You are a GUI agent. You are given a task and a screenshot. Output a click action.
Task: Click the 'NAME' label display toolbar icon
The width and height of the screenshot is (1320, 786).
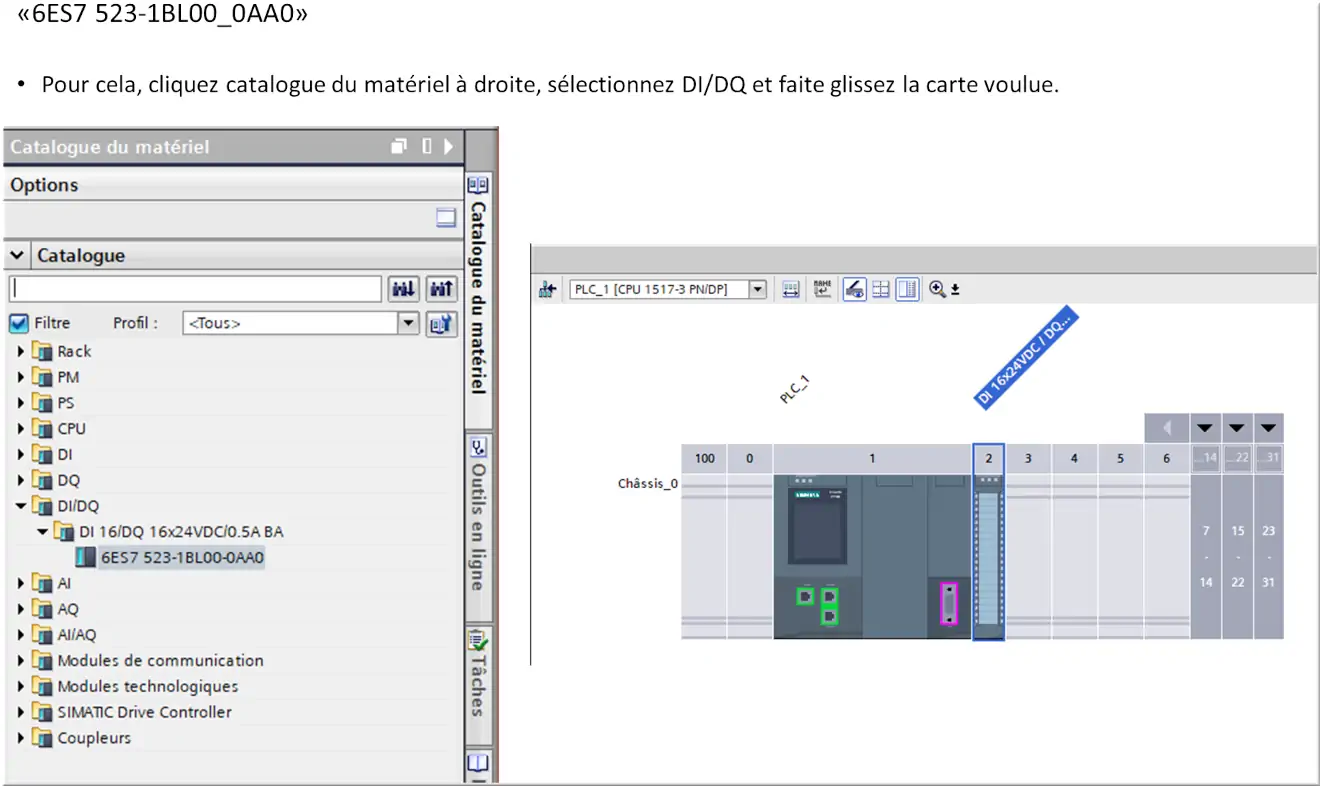[x=822, y=289]
